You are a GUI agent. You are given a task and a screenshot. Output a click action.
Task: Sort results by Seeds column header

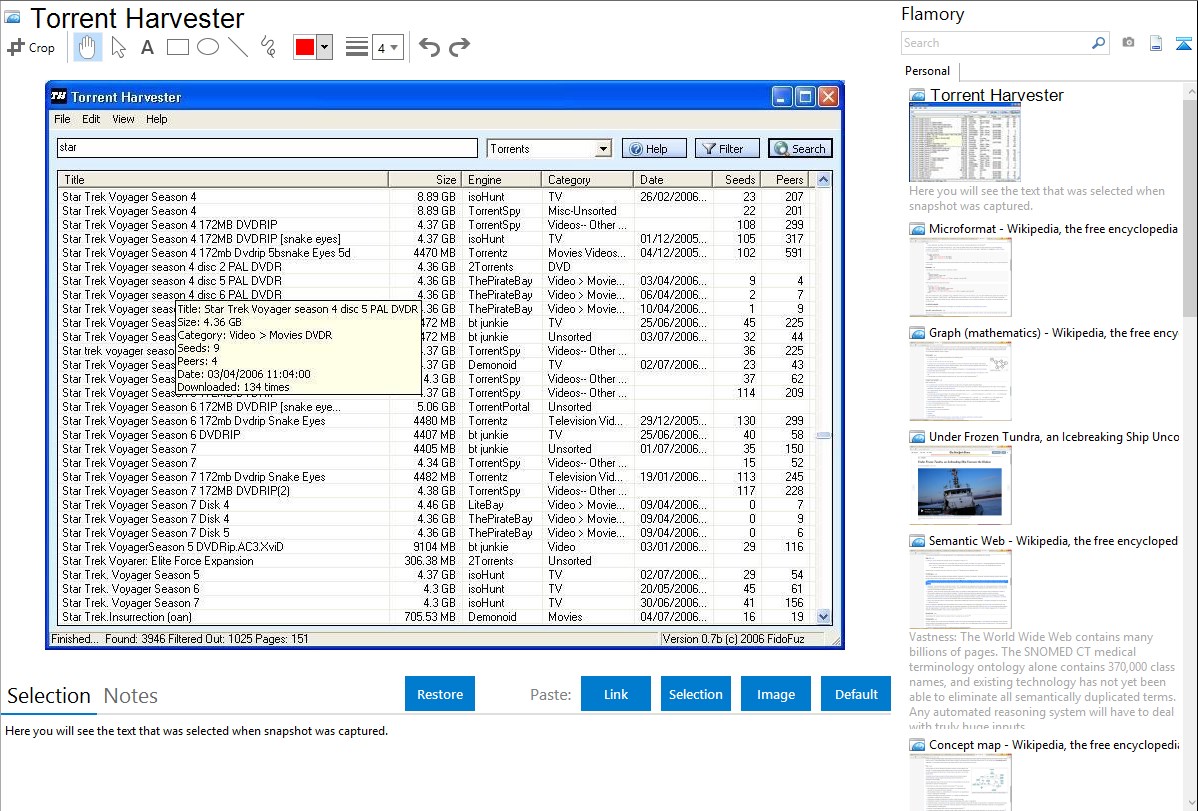(737, 180)
